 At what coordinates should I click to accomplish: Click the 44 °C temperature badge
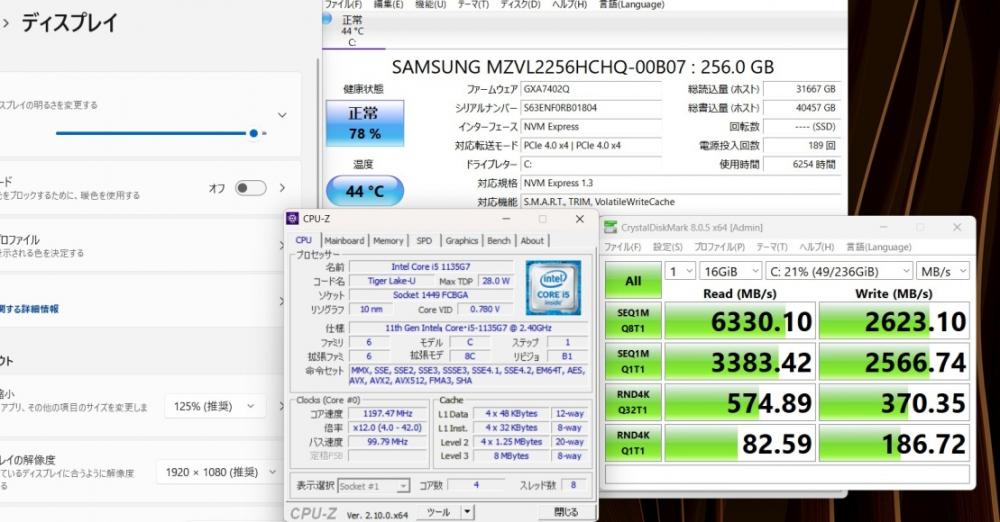pyautogui.click(x=364, y=190)
